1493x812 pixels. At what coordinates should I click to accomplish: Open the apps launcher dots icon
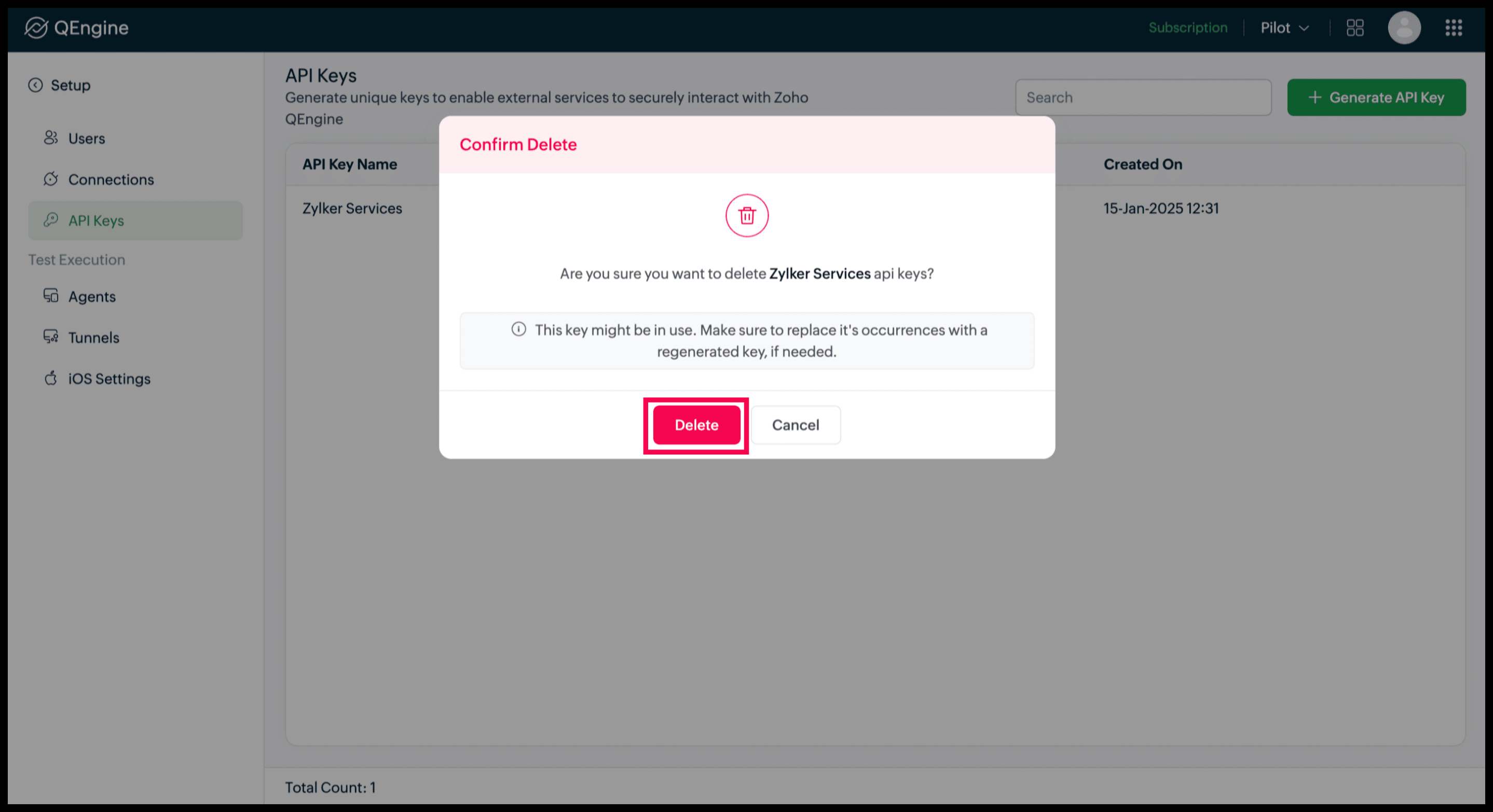[1454, 28]
